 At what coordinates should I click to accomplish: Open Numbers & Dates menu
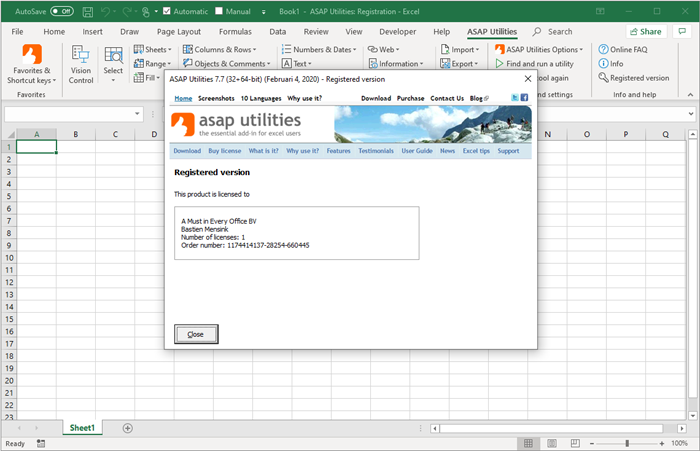319,50
